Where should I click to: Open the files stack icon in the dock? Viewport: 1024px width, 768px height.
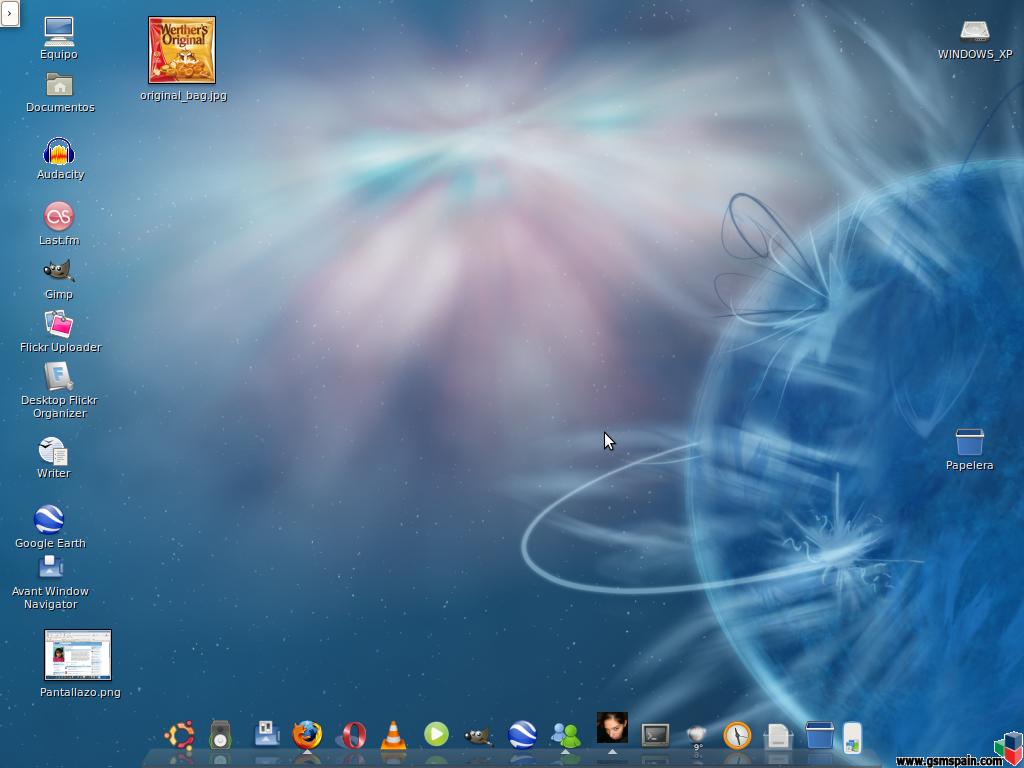coord(777,737)
